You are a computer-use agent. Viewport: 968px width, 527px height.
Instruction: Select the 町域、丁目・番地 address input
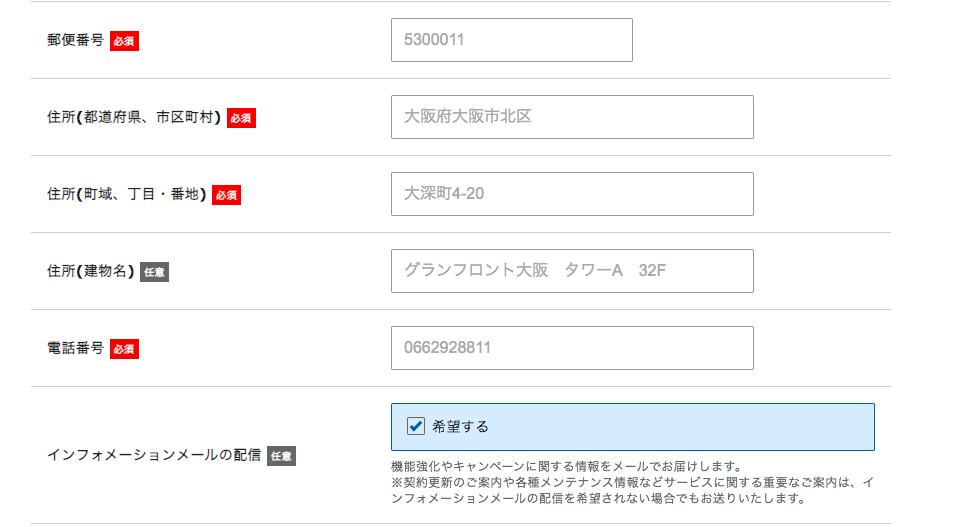tap(571, 194)
